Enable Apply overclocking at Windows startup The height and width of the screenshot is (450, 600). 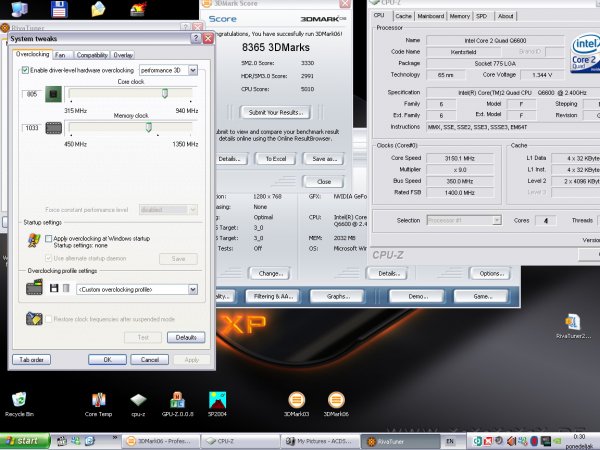click(x=48, y=239)
